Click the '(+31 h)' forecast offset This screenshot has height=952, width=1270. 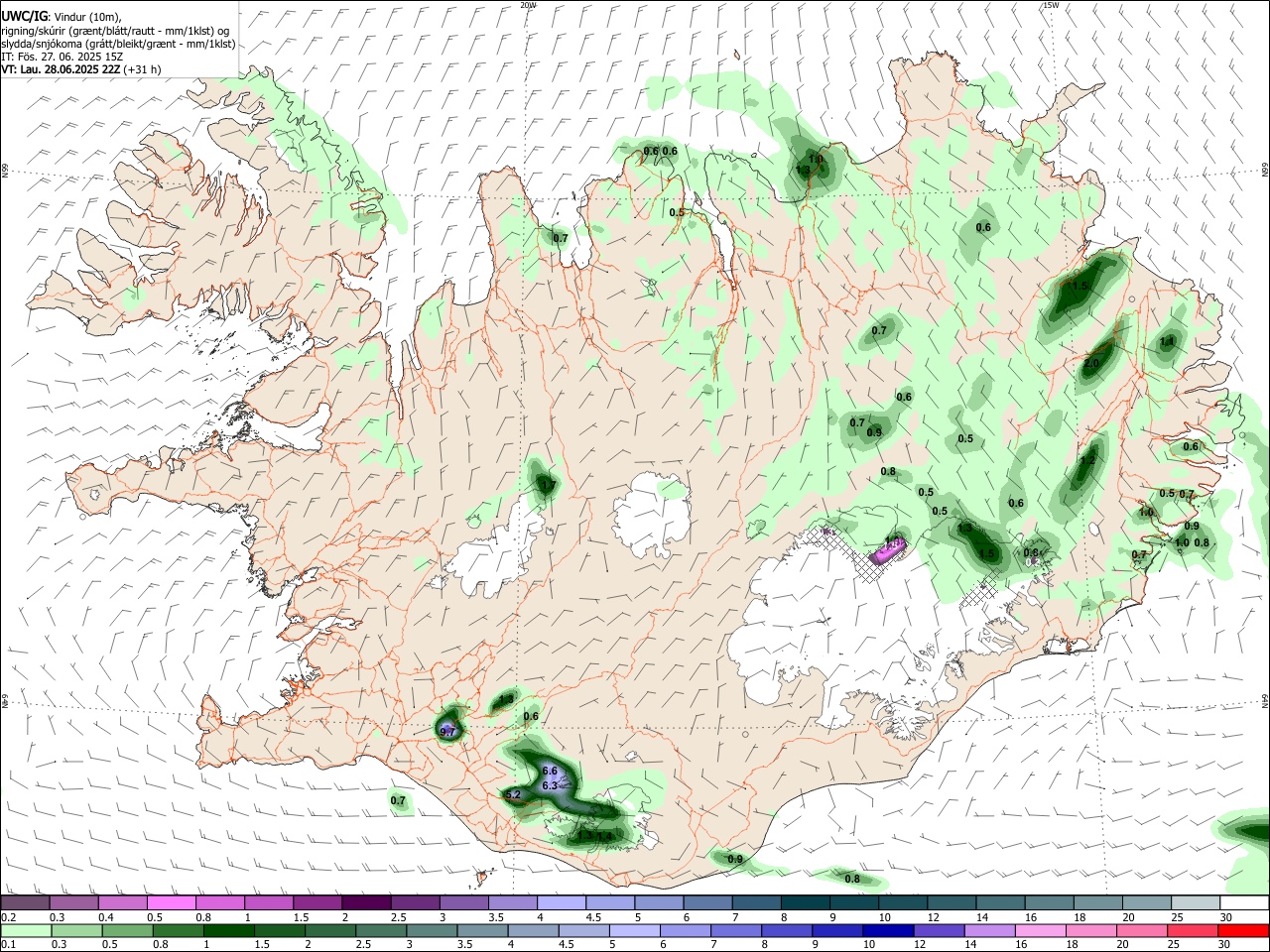tap(143, 69)
